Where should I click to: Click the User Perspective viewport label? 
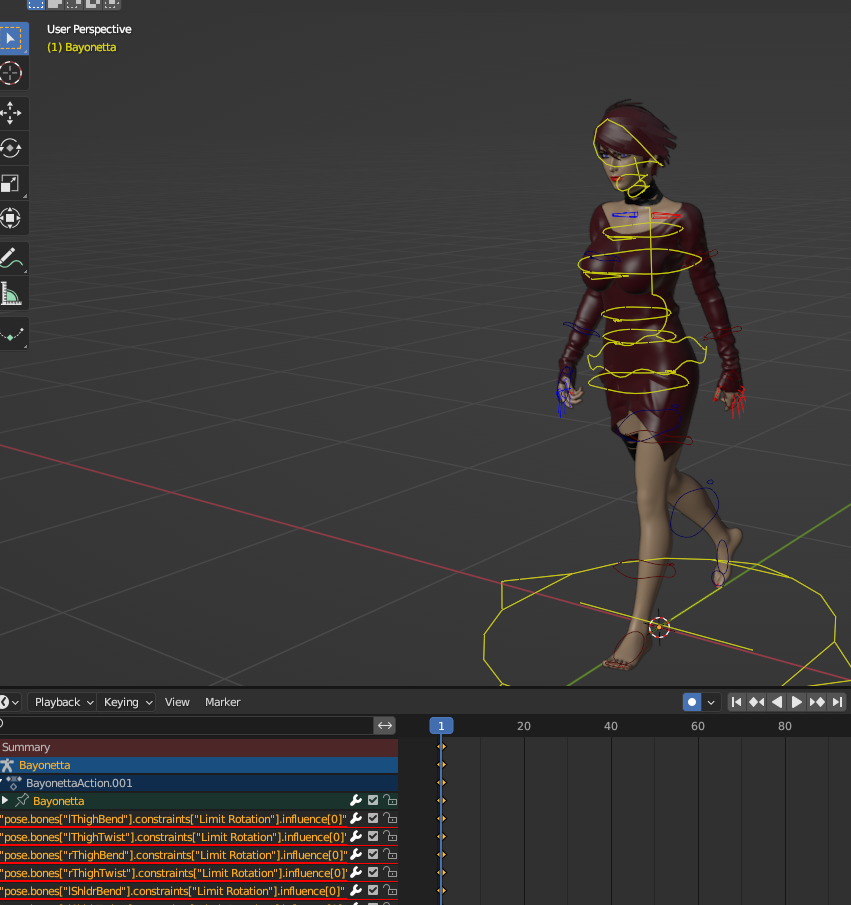tap(89, 29)
